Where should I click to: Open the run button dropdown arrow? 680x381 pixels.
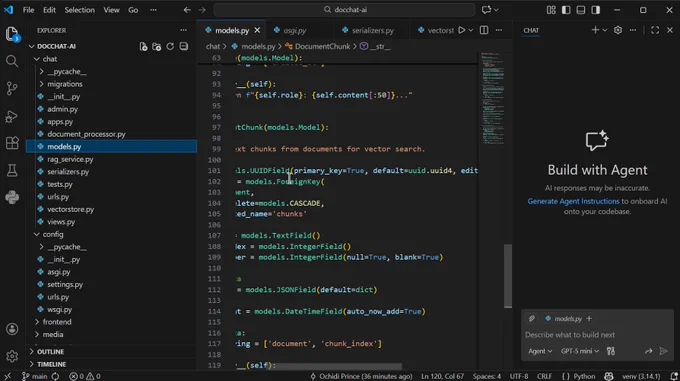471,30
